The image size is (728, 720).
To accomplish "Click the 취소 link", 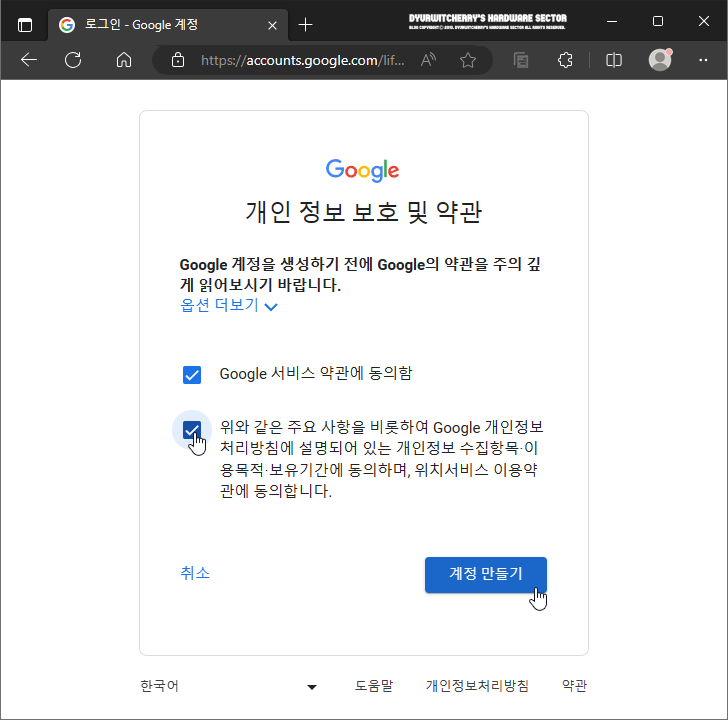I will click(195, 573).
